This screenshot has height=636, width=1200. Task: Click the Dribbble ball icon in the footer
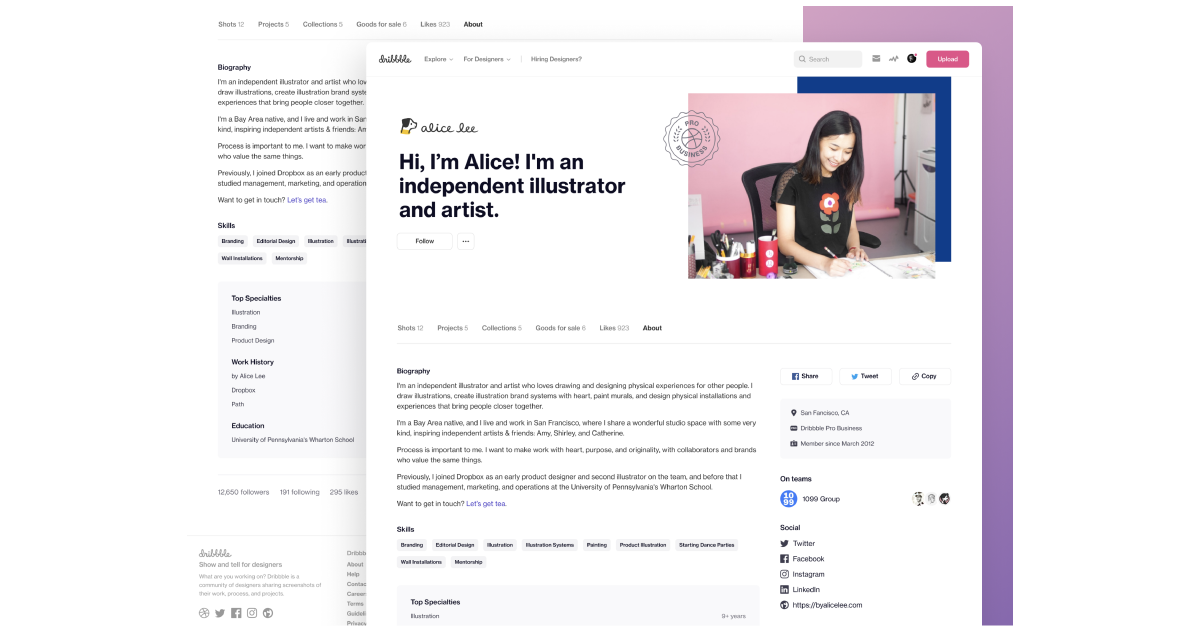(204, 613)
